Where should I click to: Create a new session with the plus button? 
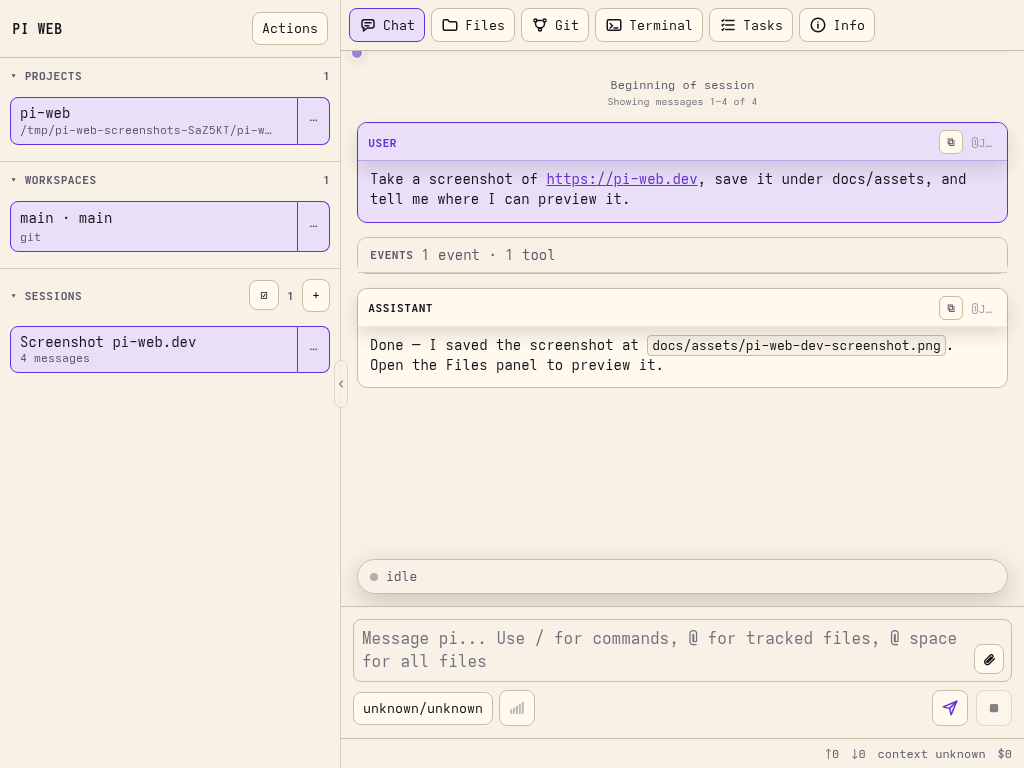(x=316, y=296)
